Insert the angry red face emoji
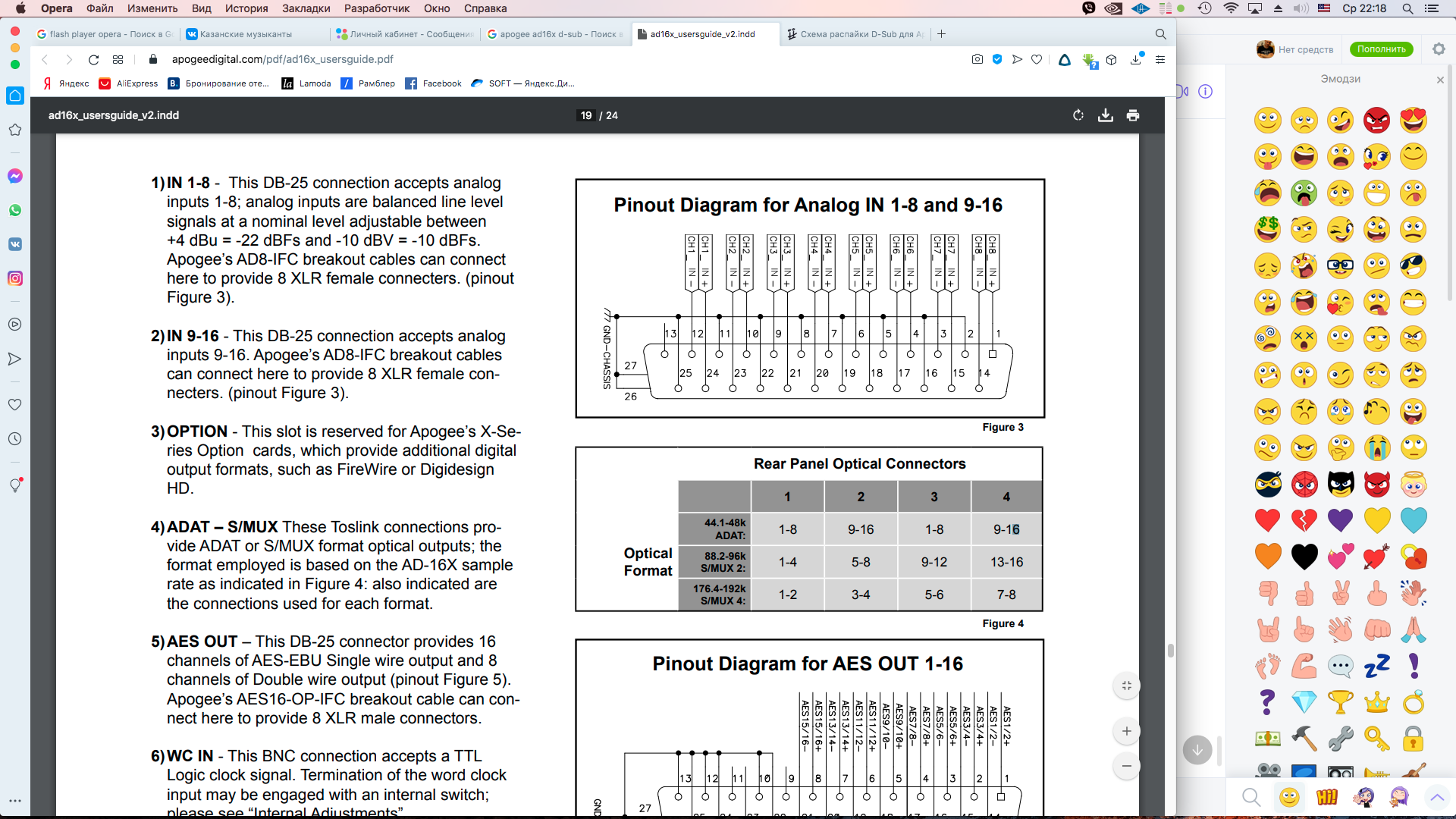Screen dimensions: 1456x819 (1377, 120)
